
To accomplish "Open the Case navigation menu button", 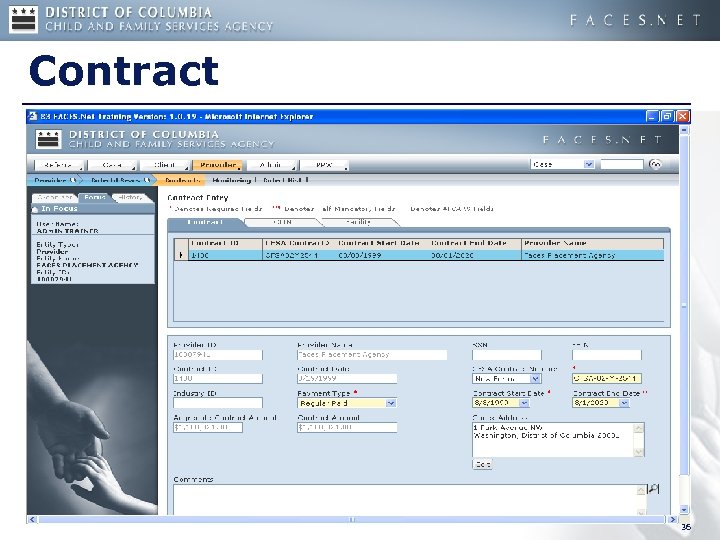I will click(112, 165).
